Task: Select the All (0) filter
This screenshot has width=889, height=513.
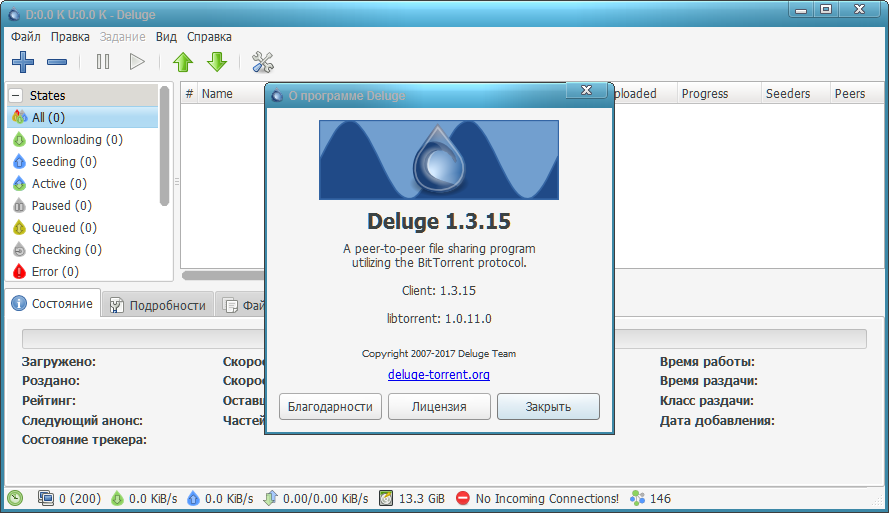Action: 83,117
